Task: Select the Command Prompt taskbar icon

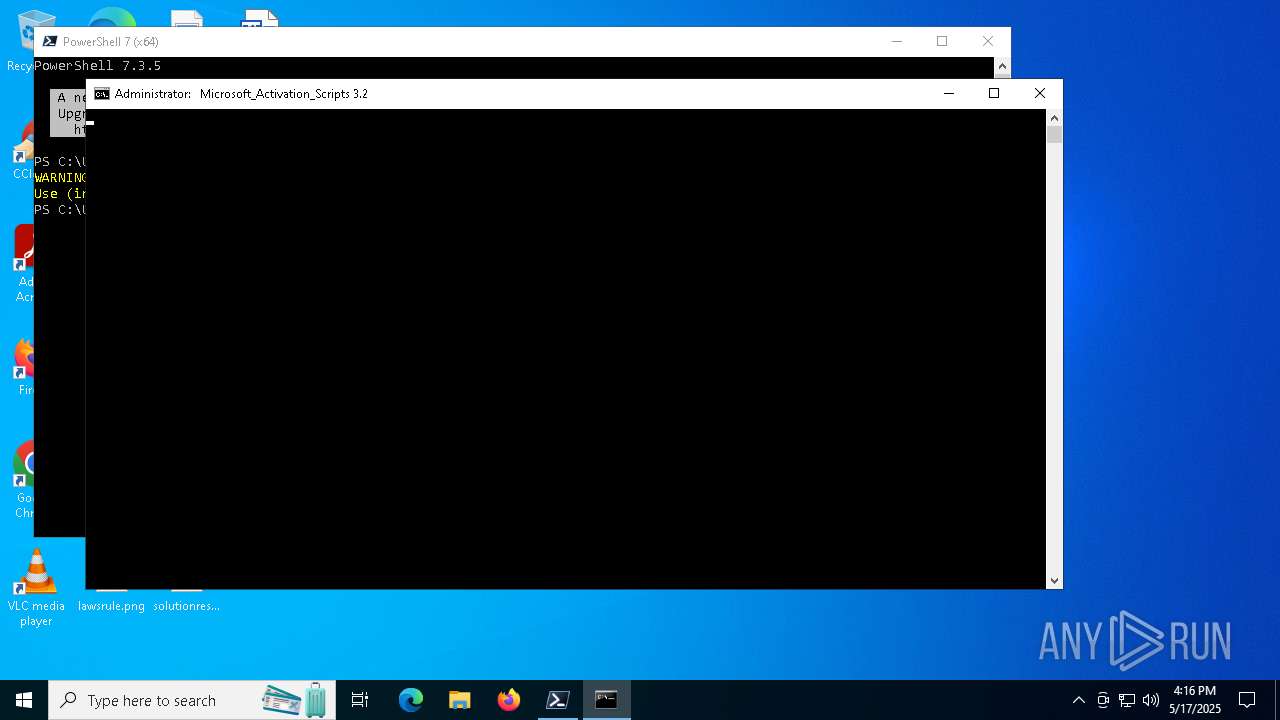Action: pyautogui.click(x=607, y=700)
